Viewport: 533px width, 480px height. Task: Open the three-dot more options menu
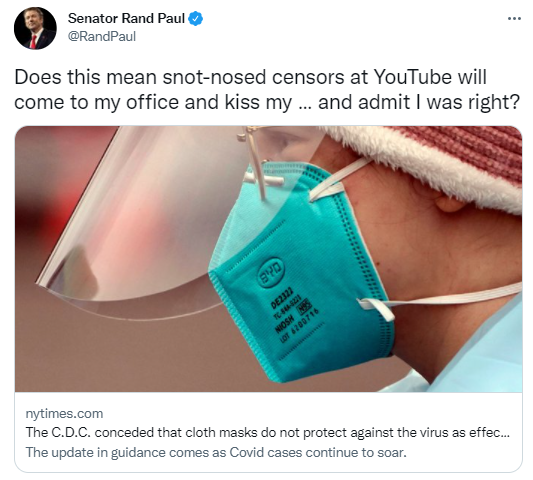(x=514, y=19)
